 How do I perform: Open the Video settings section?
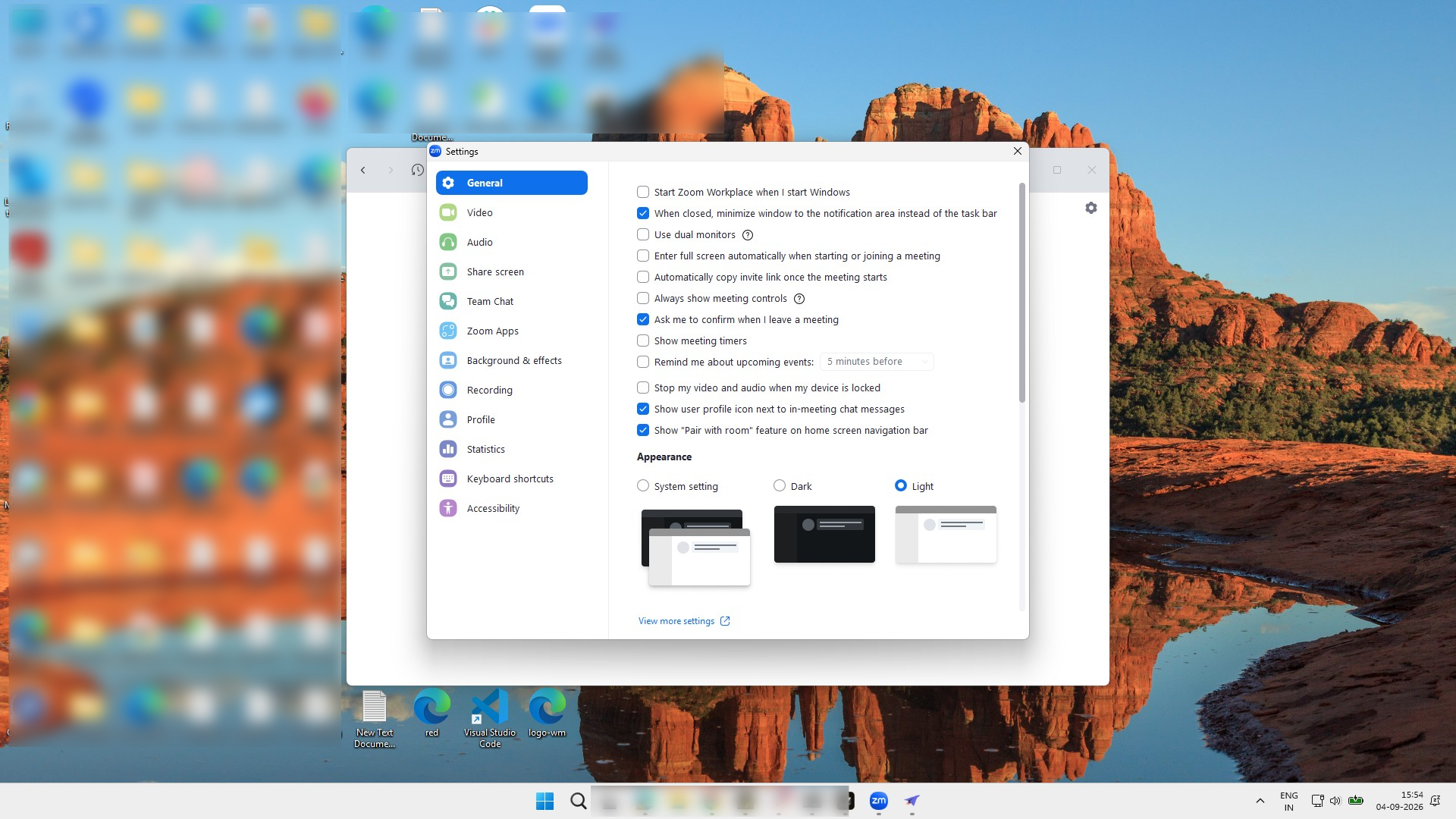click(512, 212)
